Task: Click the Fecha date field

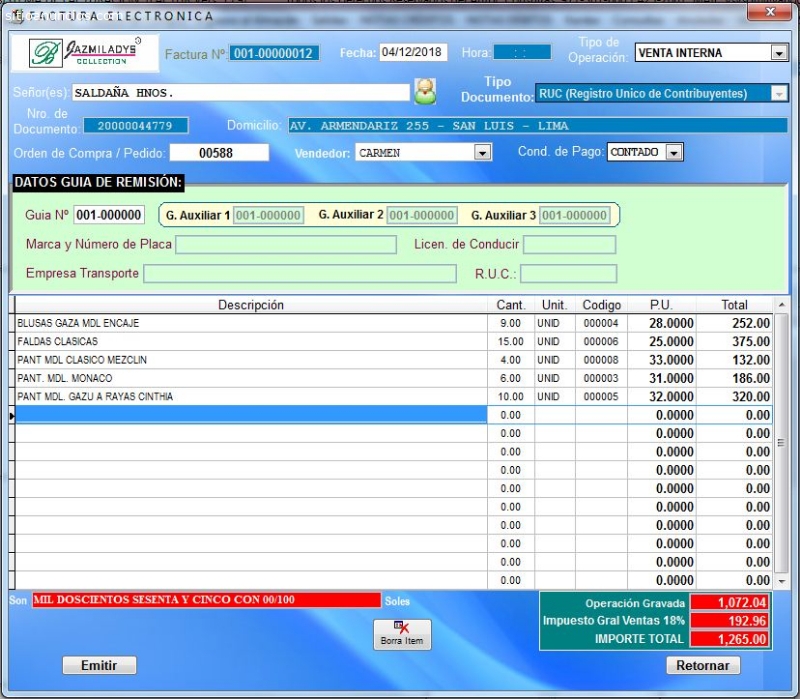Action: pos(413,52)
